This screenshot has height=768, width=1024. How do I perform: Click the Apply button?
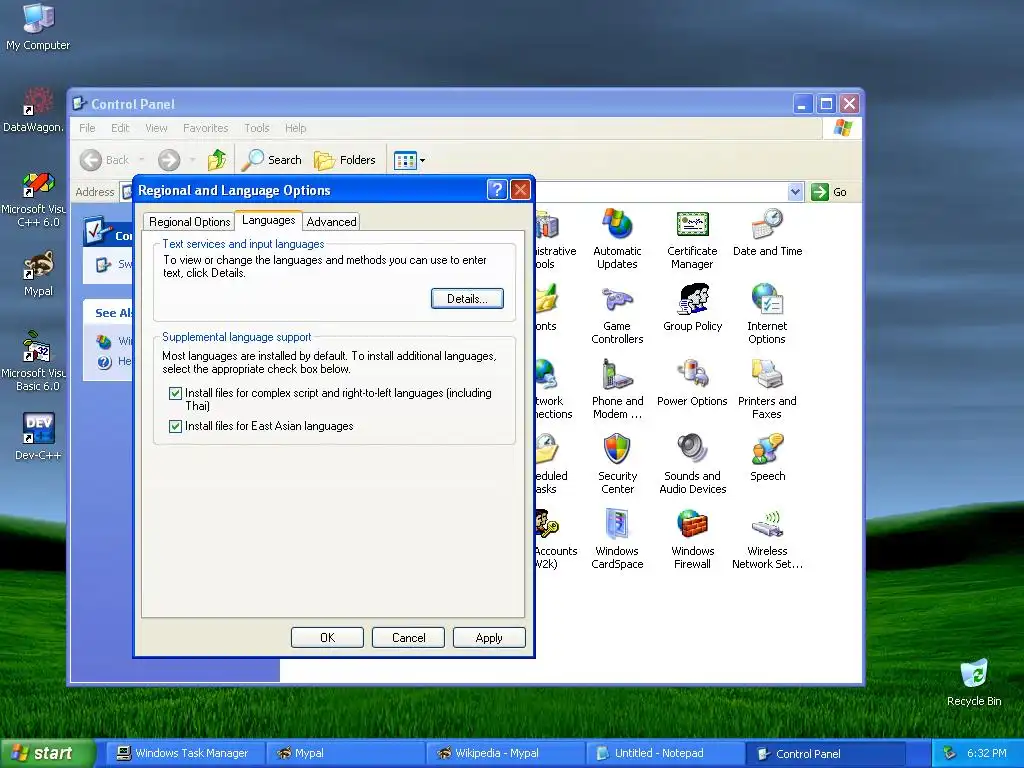[489, 637]
